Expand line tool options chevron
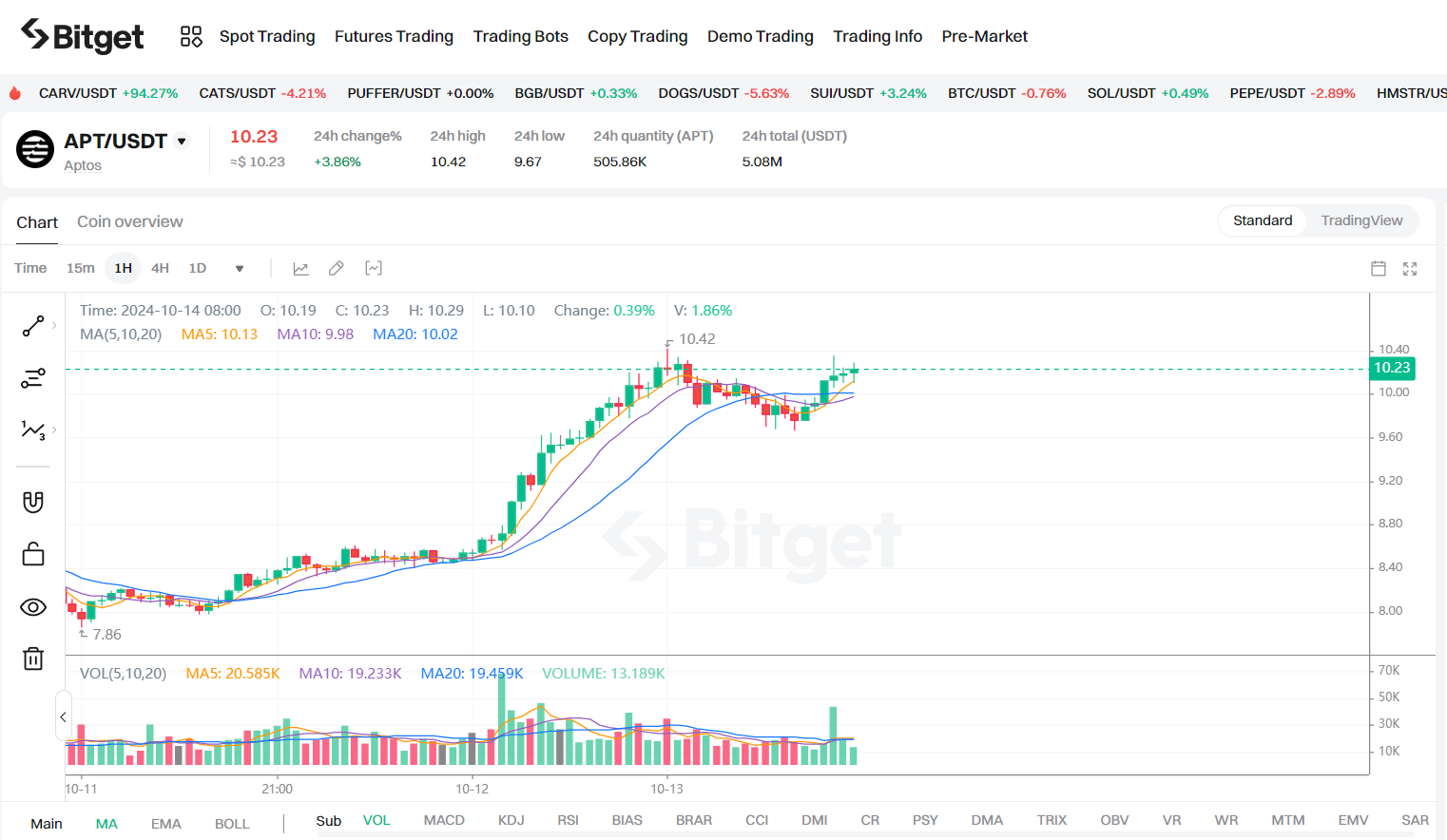This screenshot has height=840, width=1447. click(x=54, y=326)
